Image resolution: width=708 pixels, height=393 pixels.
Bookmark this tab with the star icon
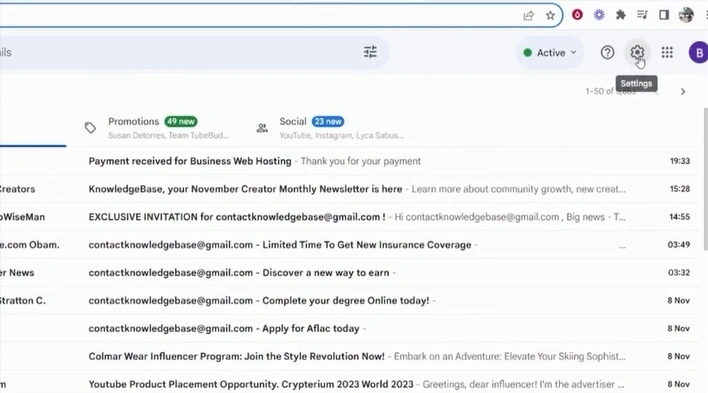[550, 15]
